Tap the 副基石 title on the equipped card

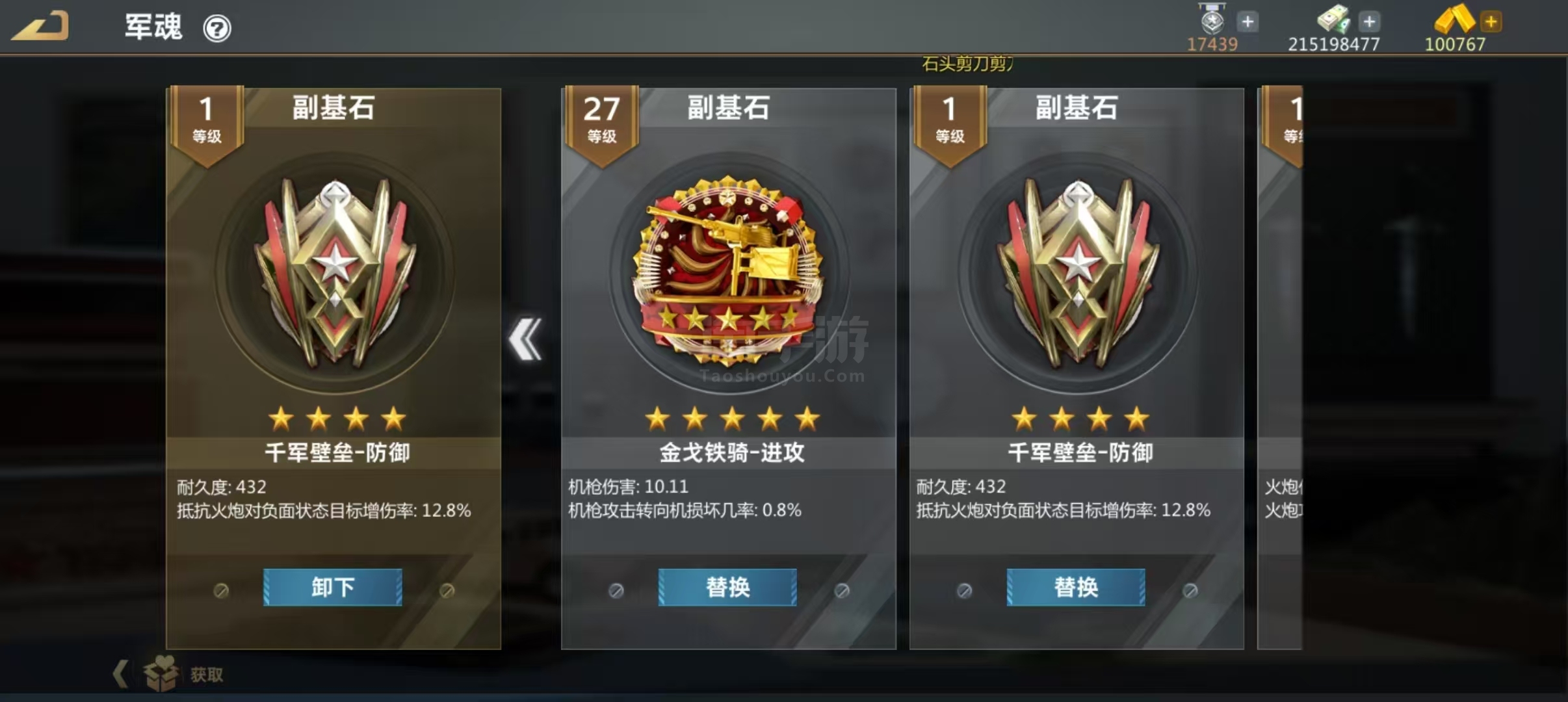(333, 108)
